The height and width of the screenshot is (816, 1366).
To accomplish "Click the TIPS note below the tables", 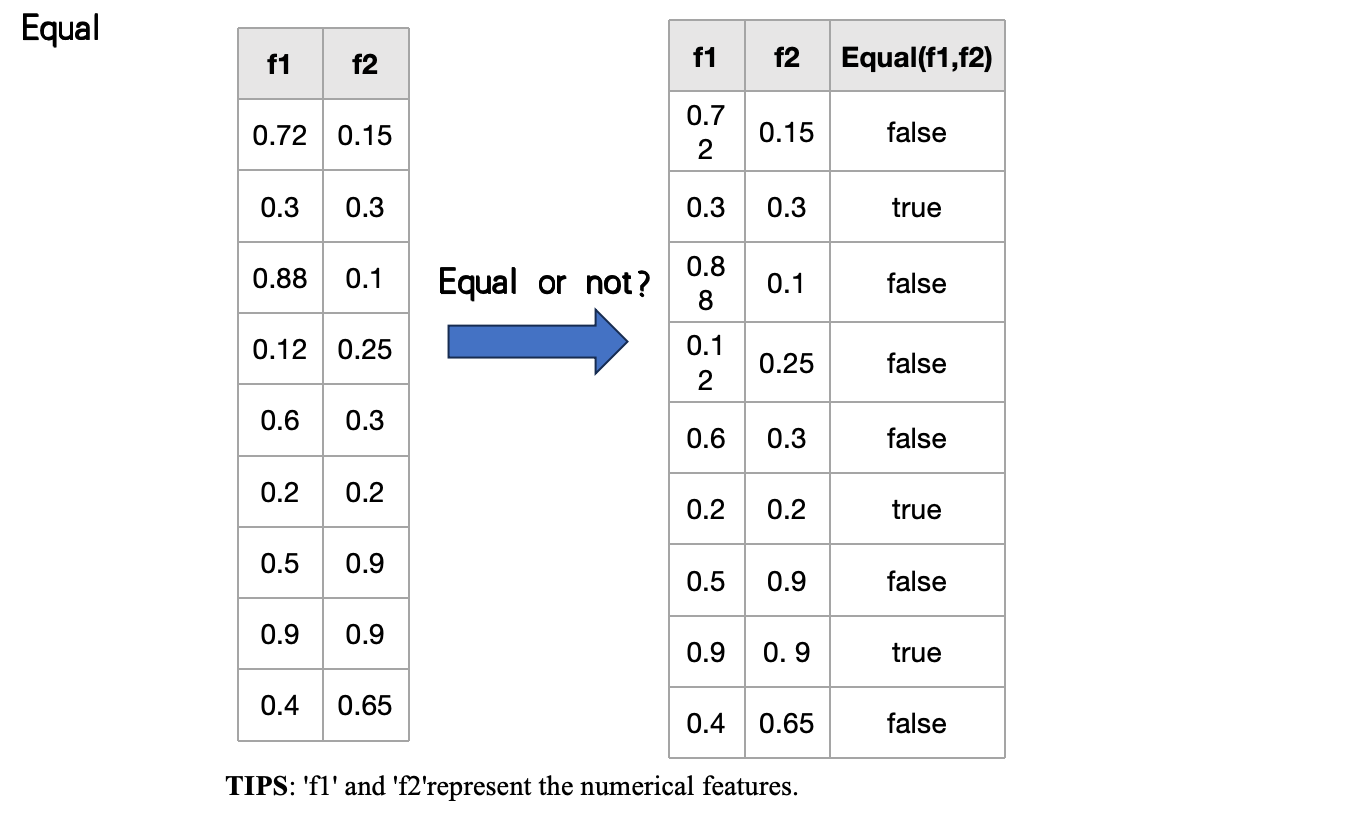I will pyautogui.click(x=512, y=786).
